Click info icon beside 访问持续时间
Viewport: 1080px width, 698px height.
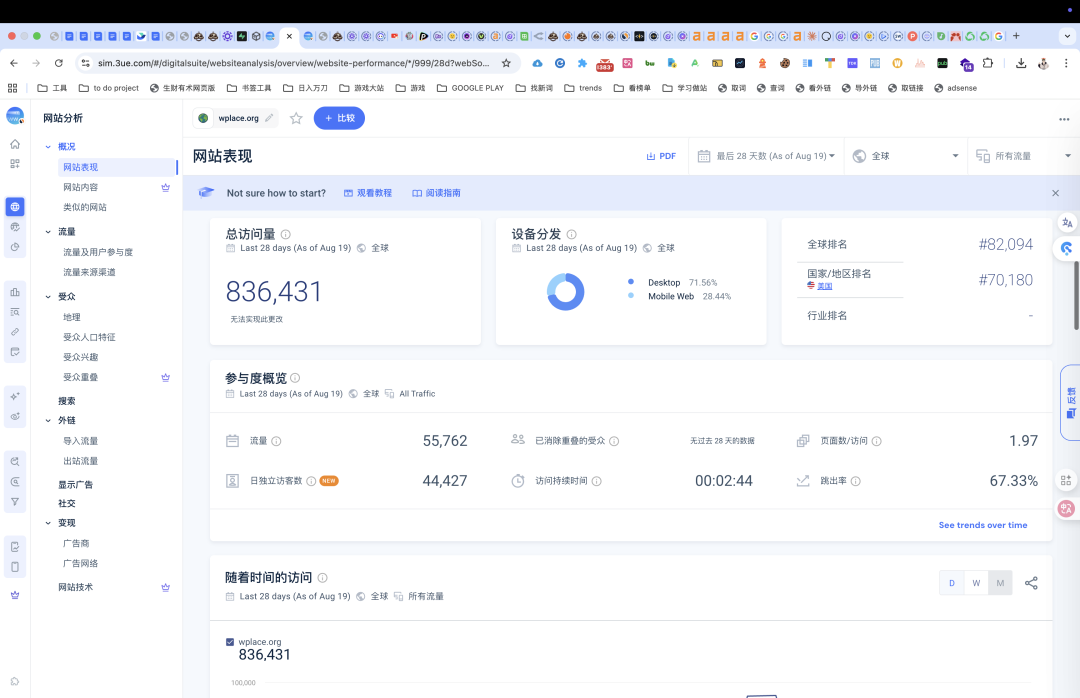point(596,481)
